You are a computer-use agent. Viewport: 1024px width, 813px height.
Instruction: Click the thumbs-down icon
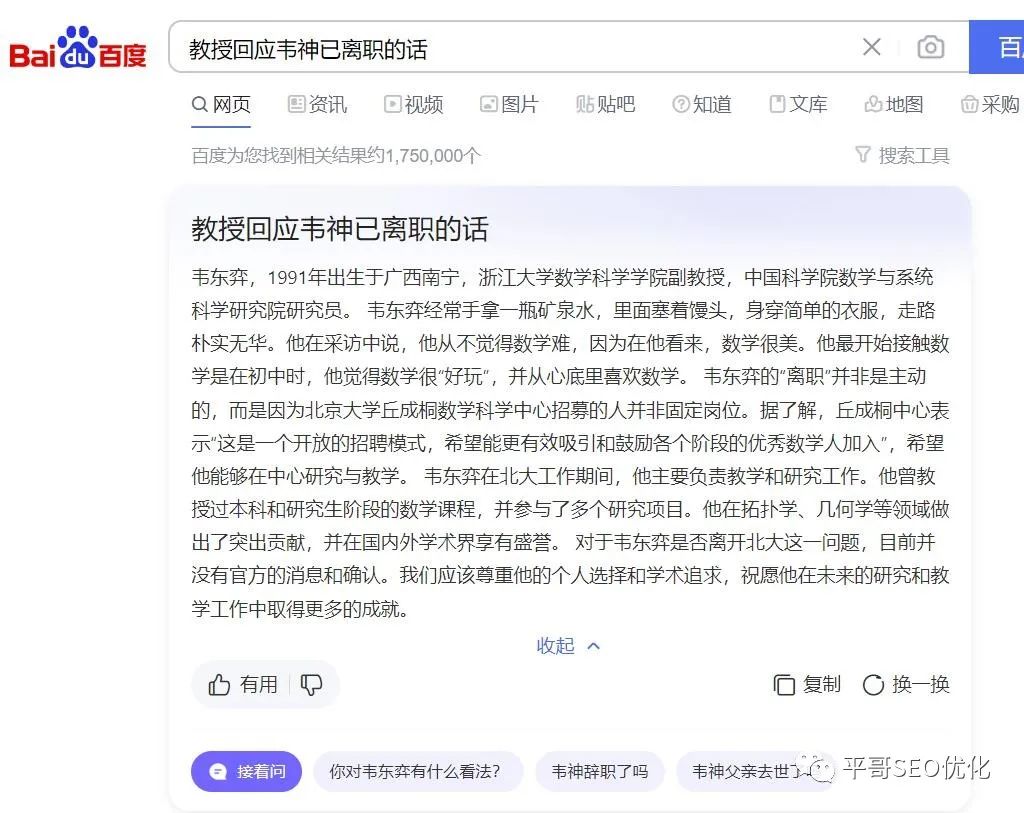pyautogui.click(x=312, y=684)
